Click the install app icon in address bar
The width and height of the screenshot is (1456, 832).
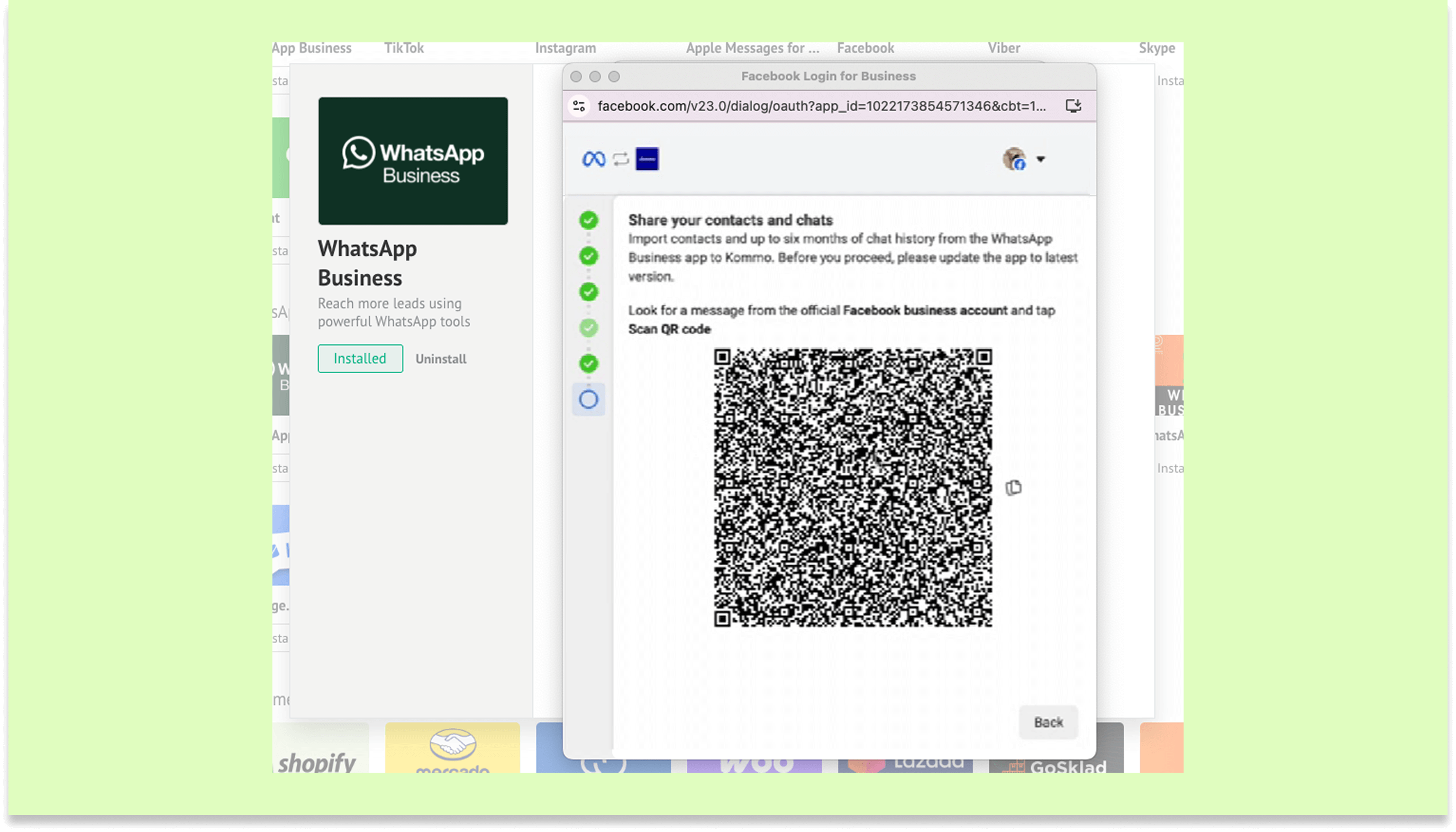click(1073, 106)
